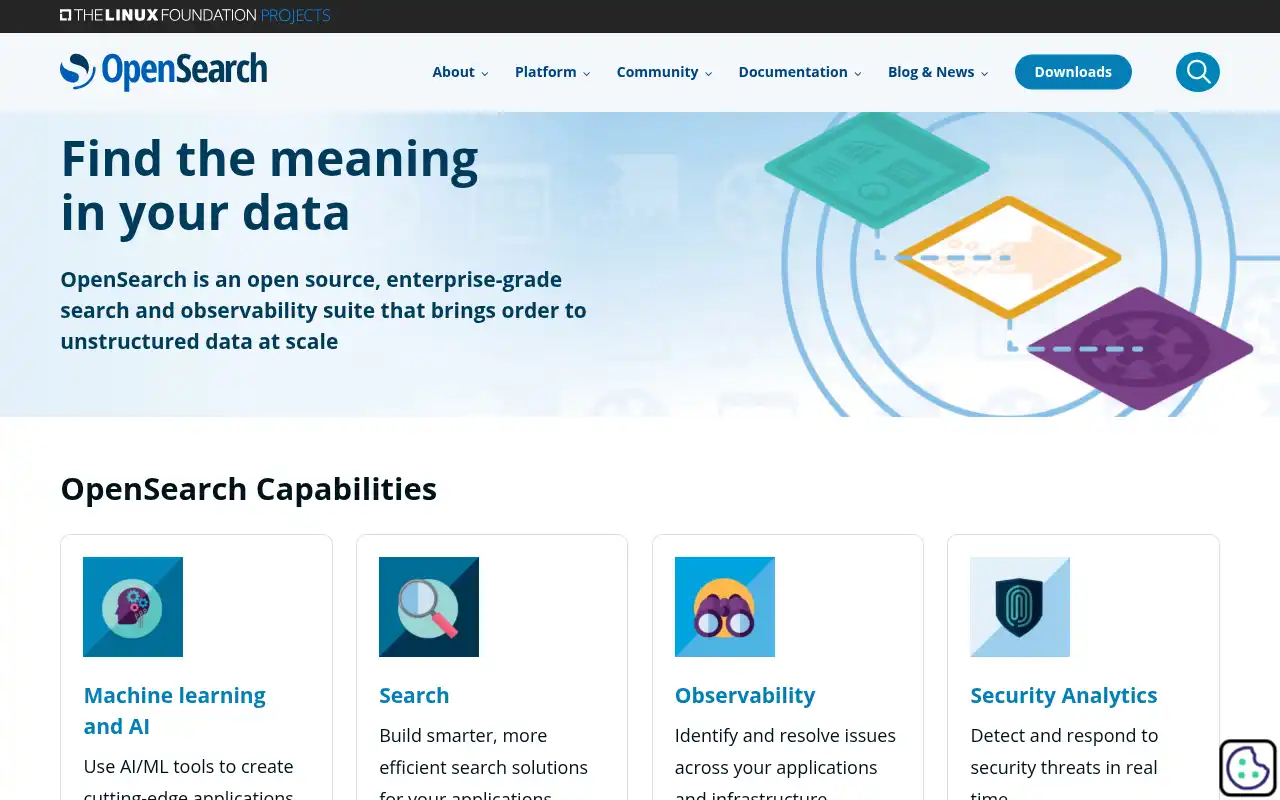Click the hero diamond flow illustration
The image size is (1280, 800).
tap(1008, 262)
